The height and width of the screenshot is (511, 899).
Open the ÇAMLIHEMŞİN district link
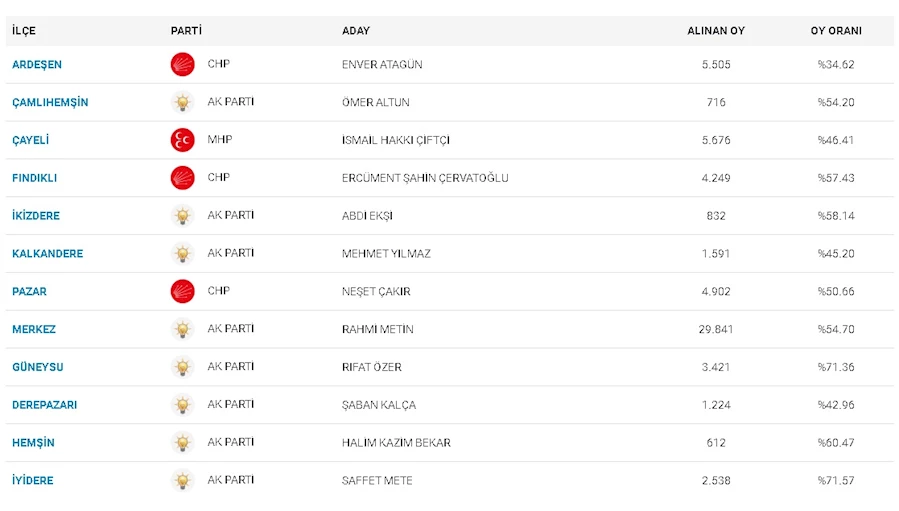tap(50, 103)
